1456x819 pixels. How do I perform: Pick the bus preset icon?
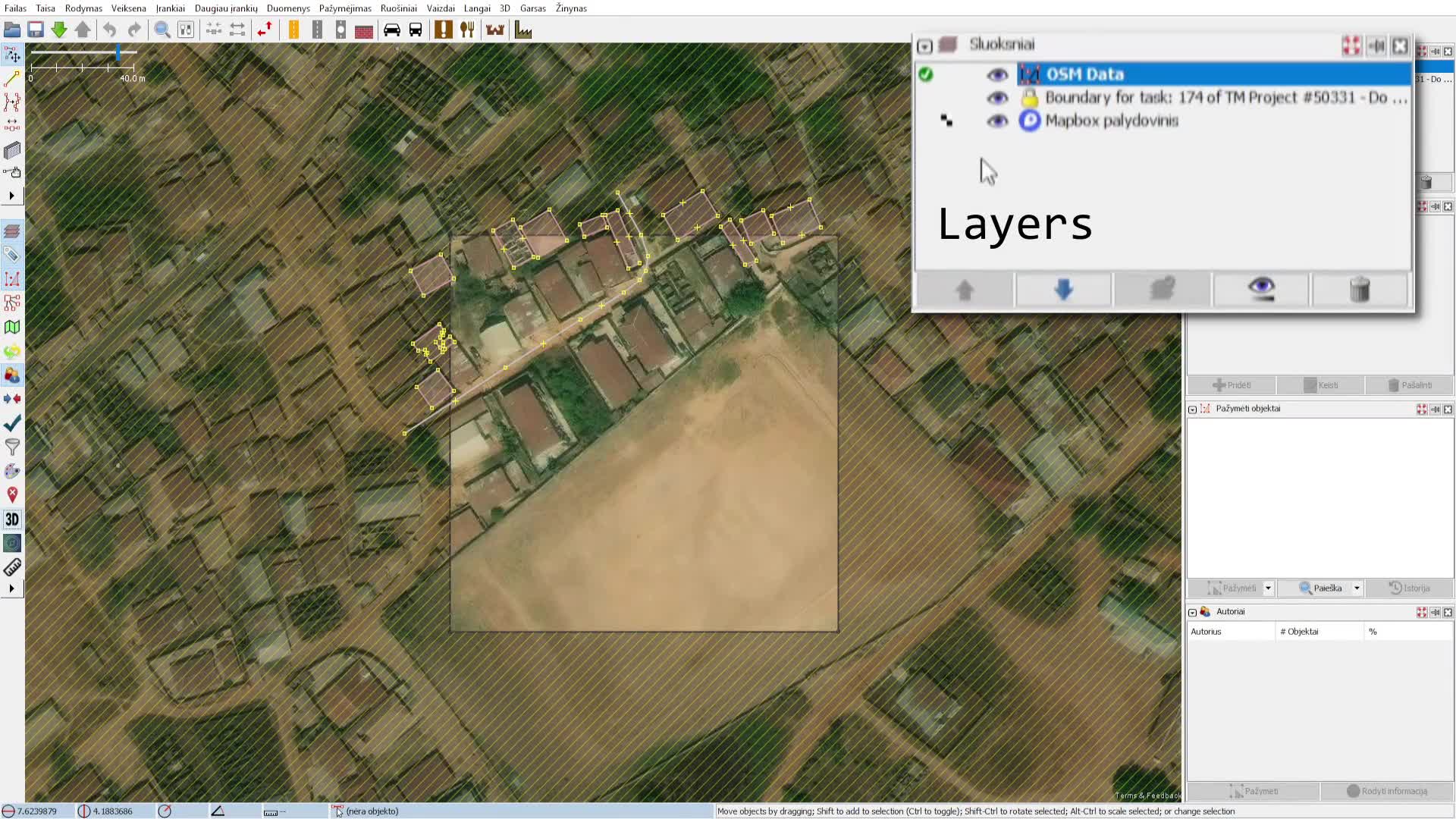(x=416, y=30)
